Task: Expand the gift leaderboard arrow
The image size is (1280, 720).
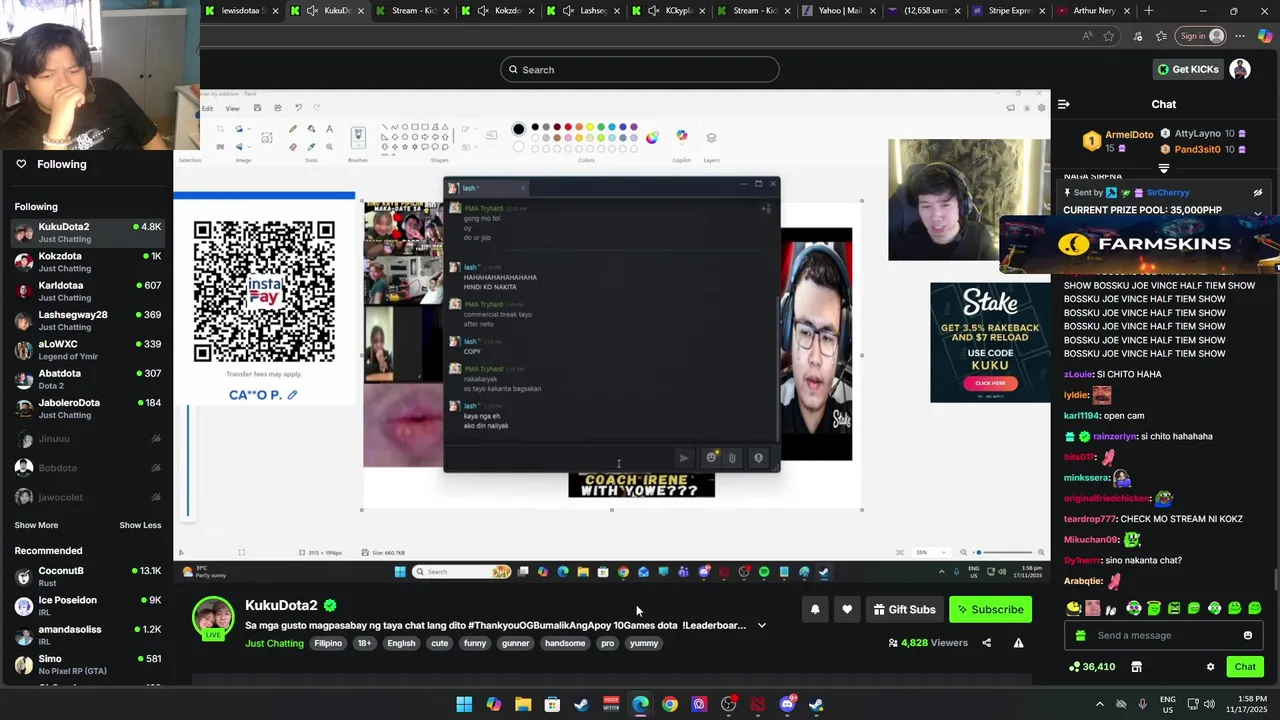Action: (1163, 168)
